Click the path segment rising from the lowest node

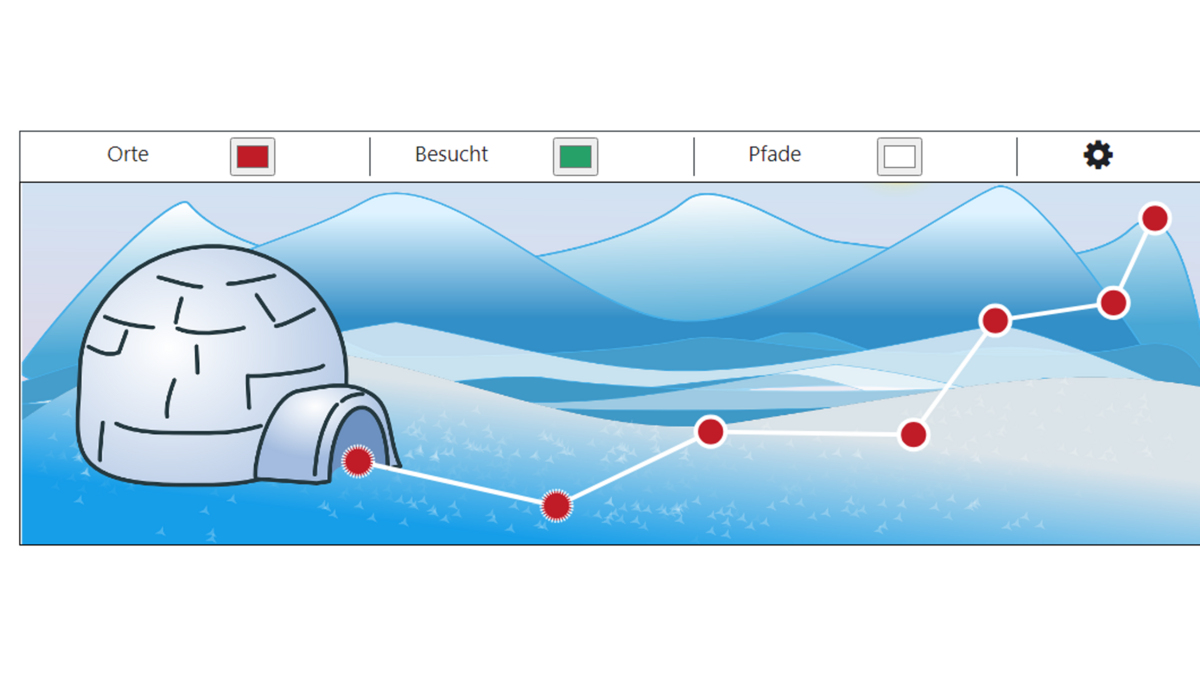coord(633,469)
